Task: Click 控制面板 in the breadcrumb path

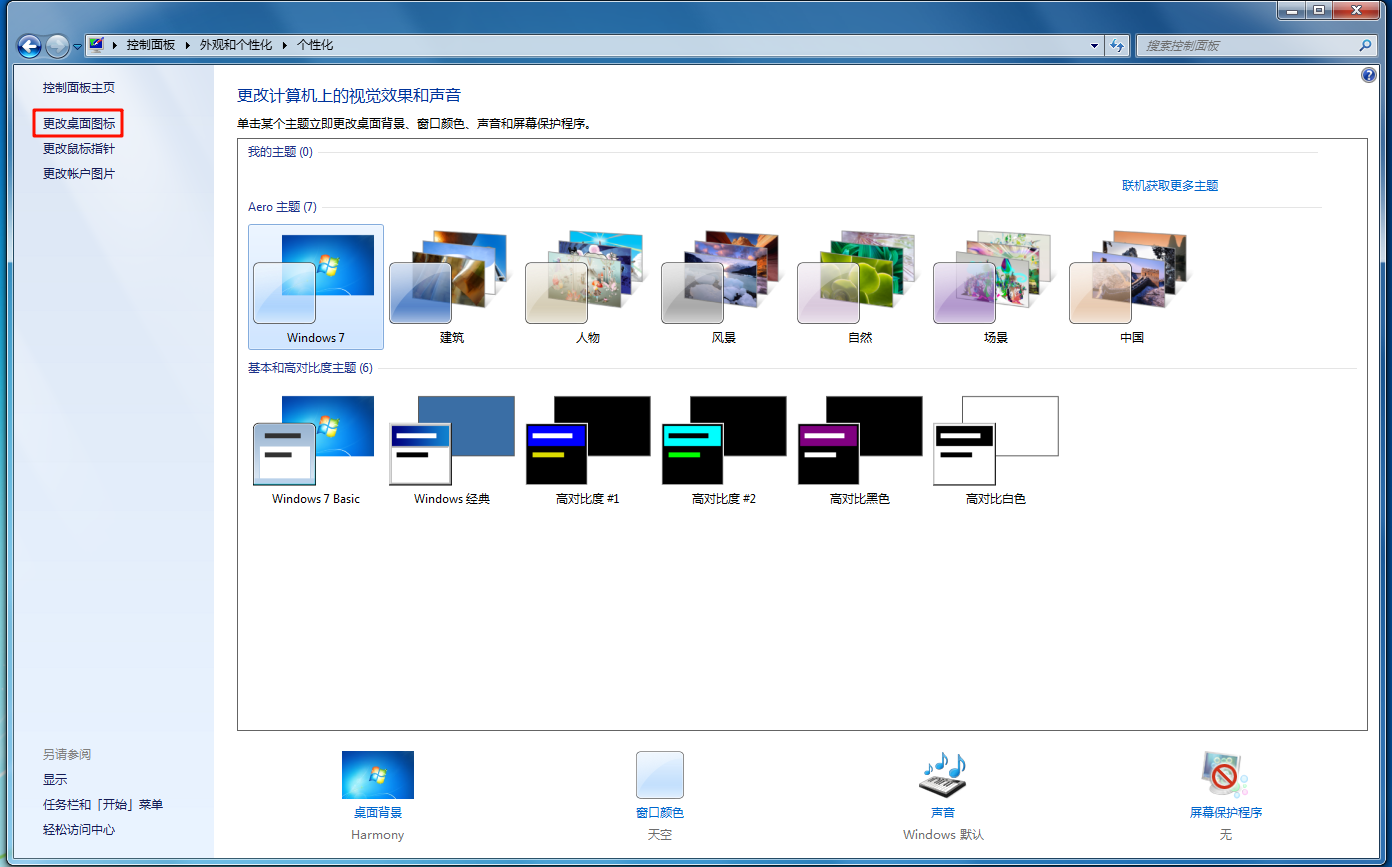Action: pyautogui.click(x=150, y=45)
